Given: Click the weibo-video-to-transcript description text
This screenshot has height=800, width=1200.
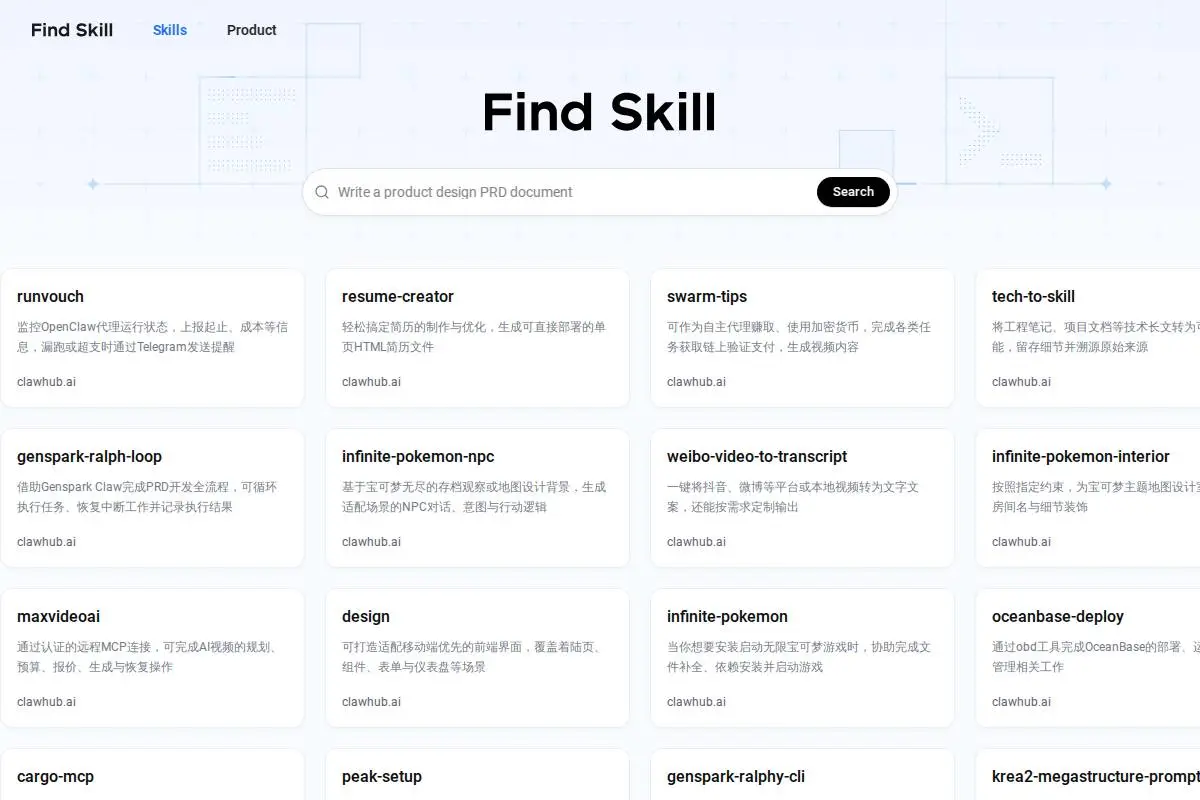Looking at the screenshot, I should coord(793,497).
